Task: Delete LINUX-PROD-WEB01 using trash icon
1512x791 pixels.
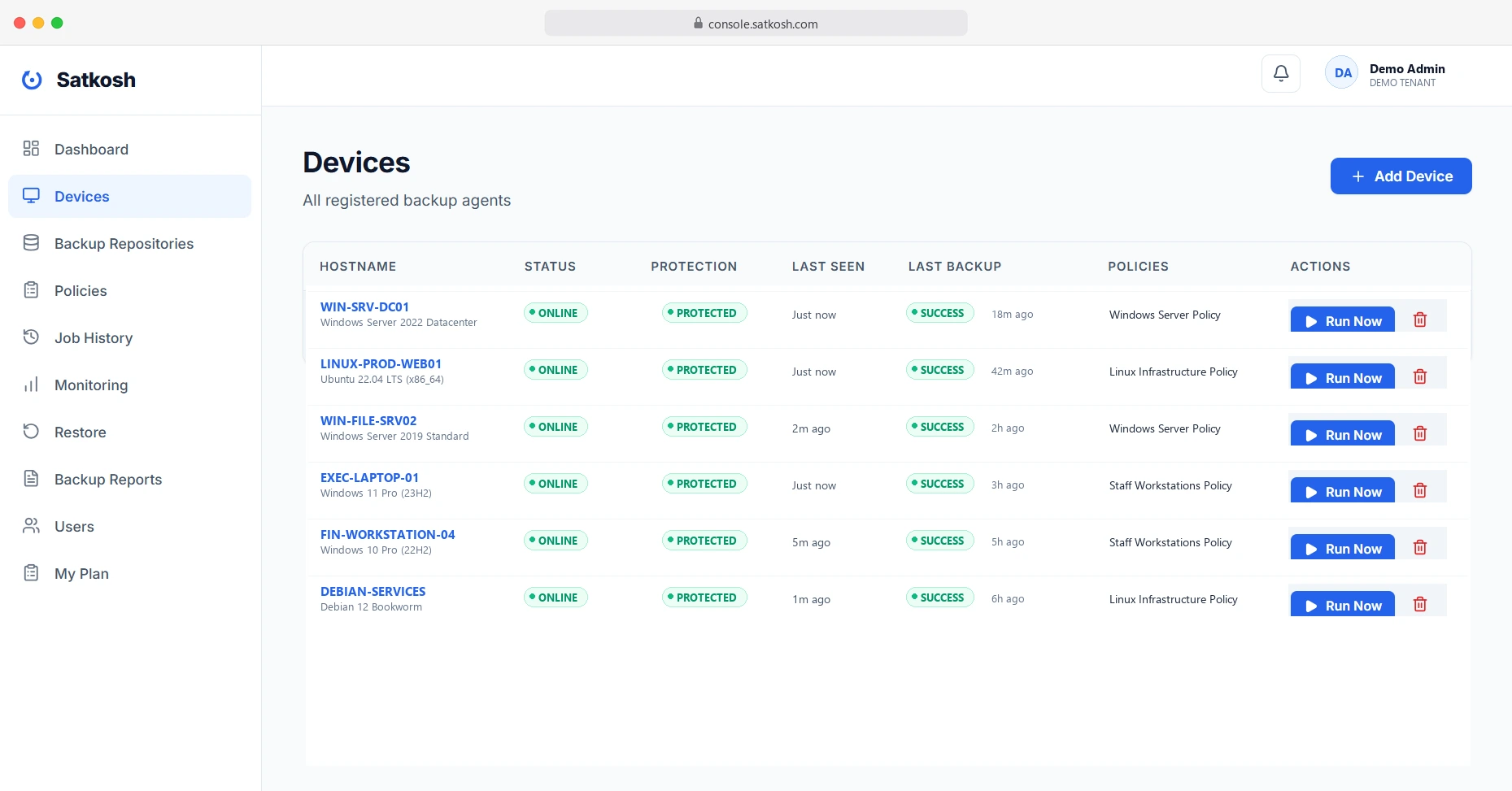Action: [1420, 376]
